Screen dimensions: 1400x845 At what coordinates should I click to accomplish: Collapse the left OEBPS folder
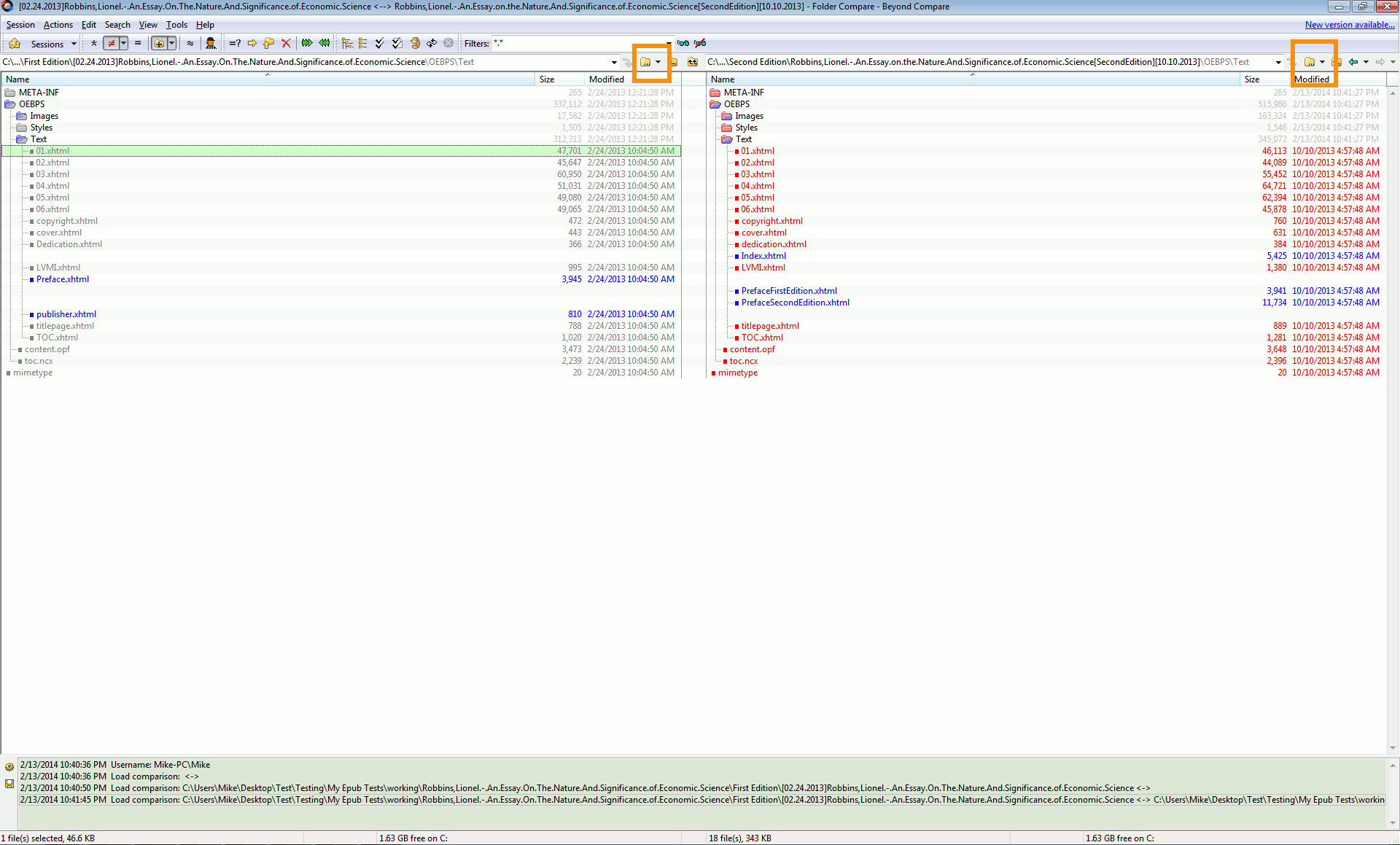(x=10, y=104)
